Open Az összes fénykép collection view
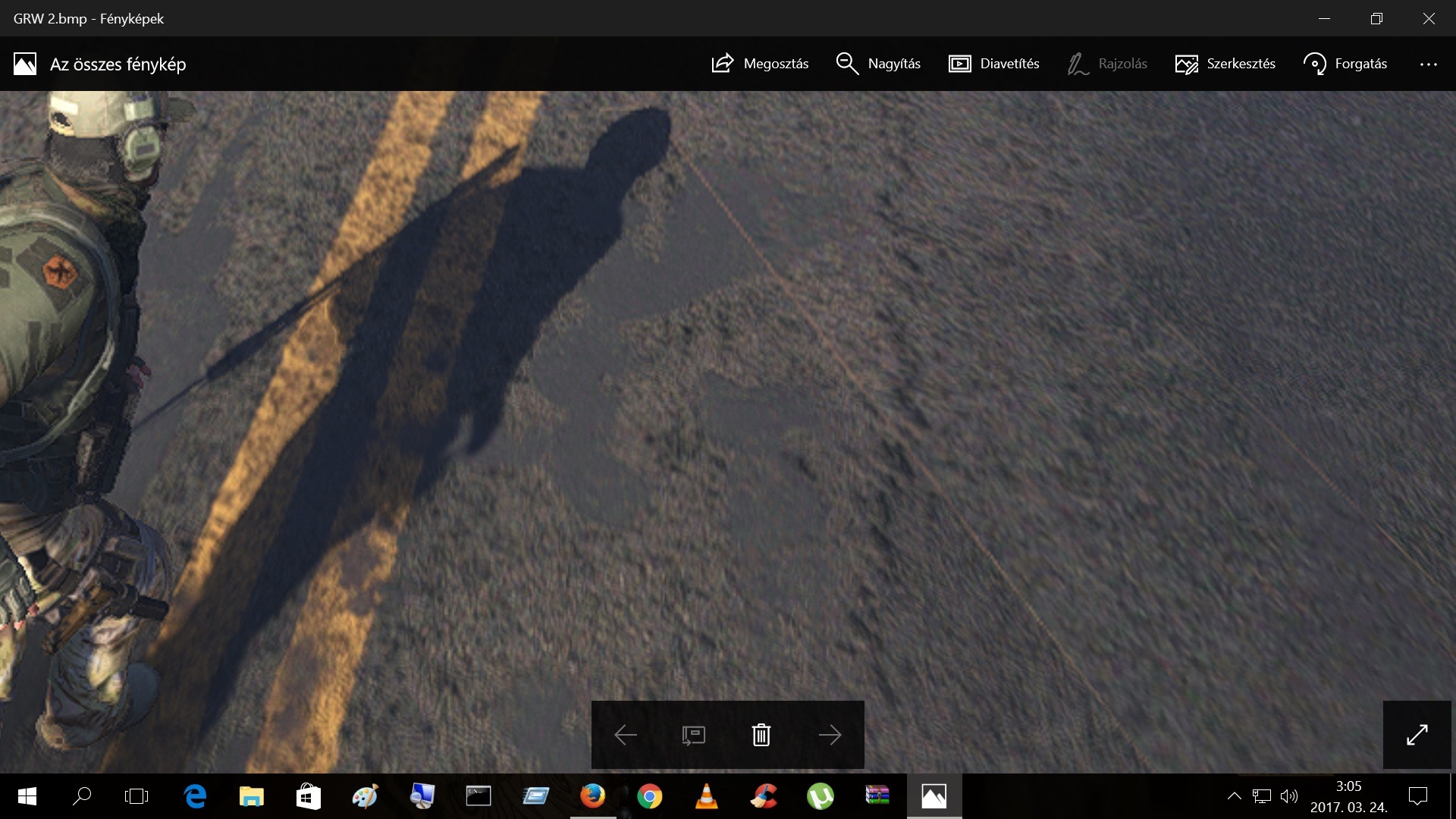1456x819 pixels. point(99,64)
